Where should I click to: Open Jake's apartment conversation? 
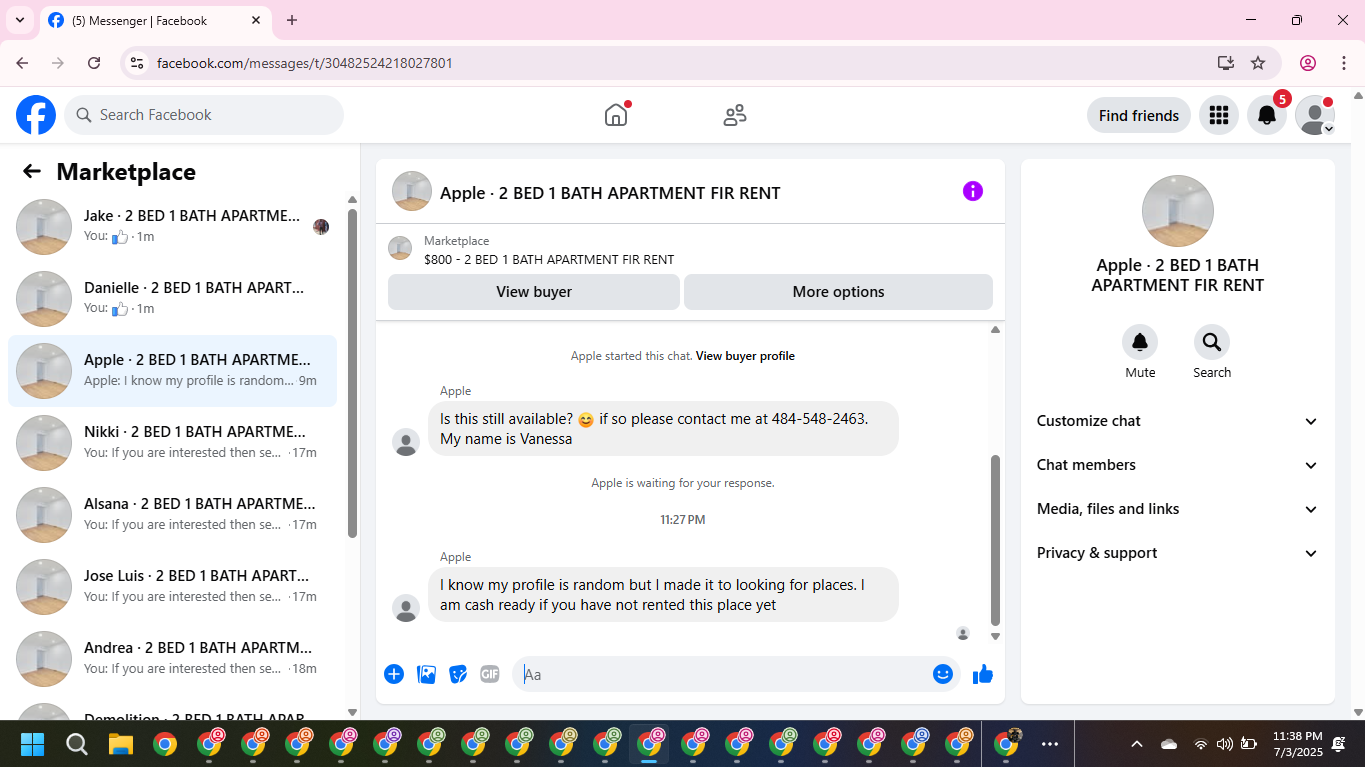pos(173,227)
